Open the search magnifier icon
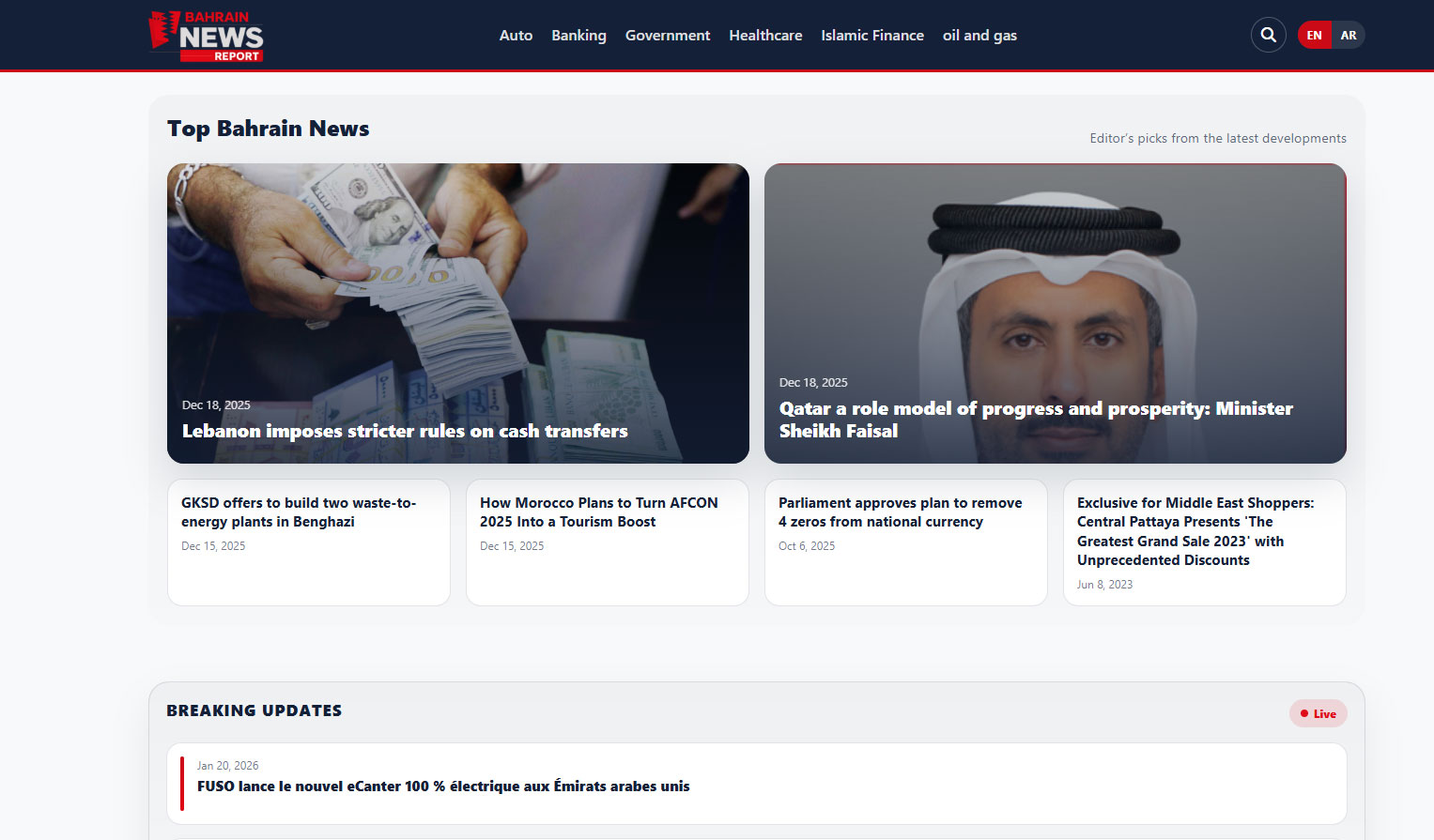1434x840 pixels. click(x=1268, y=36)
